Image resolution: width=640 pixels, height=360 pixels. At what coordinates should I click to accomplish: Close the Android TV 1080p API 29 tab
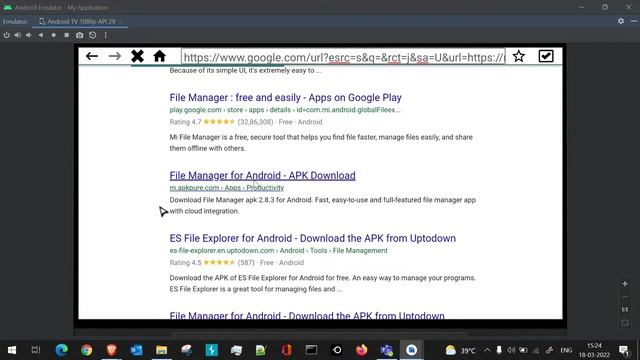(x=121, y=21)
